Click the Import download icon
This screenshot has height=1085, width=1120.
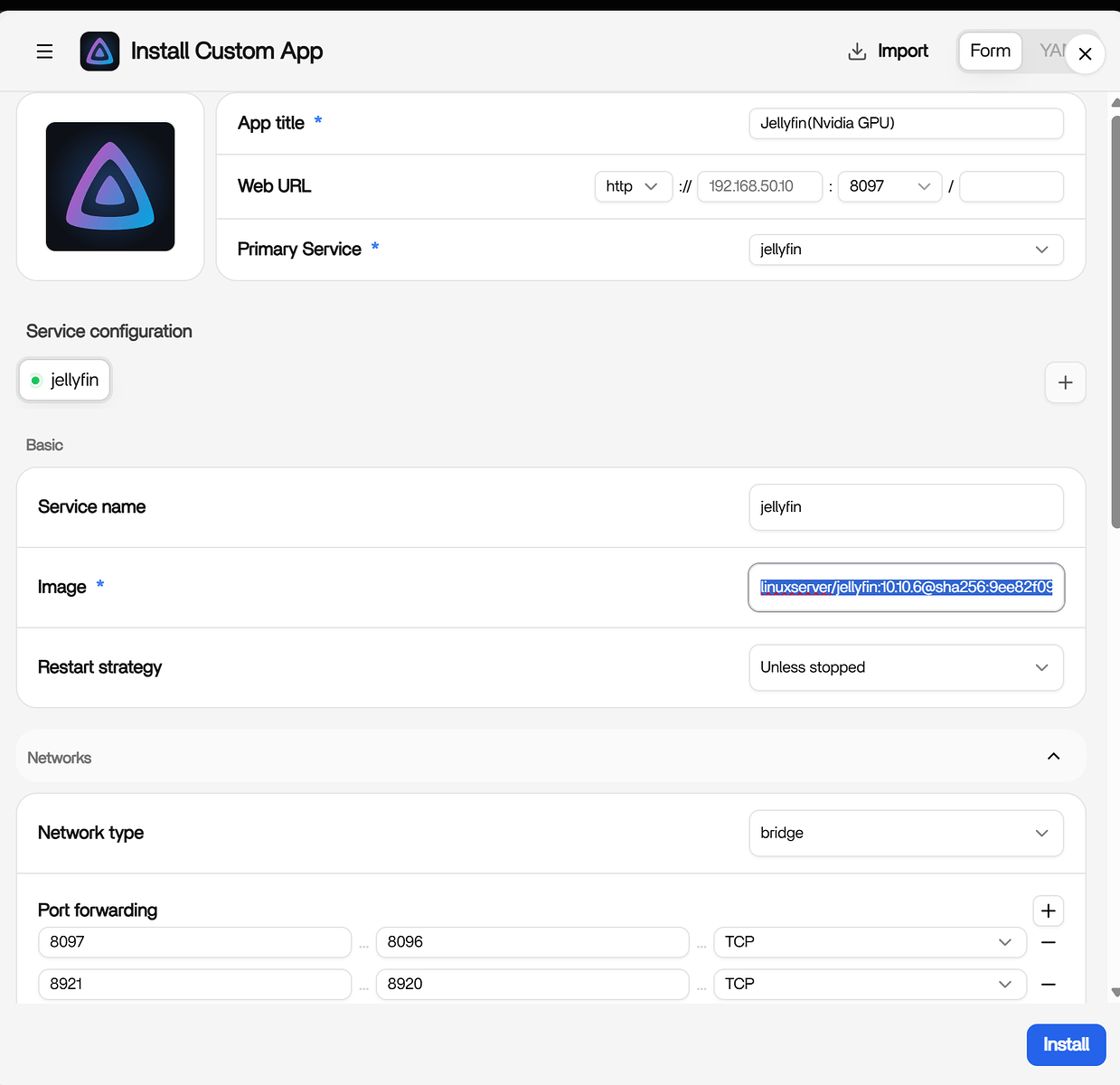tap(857, 52)
